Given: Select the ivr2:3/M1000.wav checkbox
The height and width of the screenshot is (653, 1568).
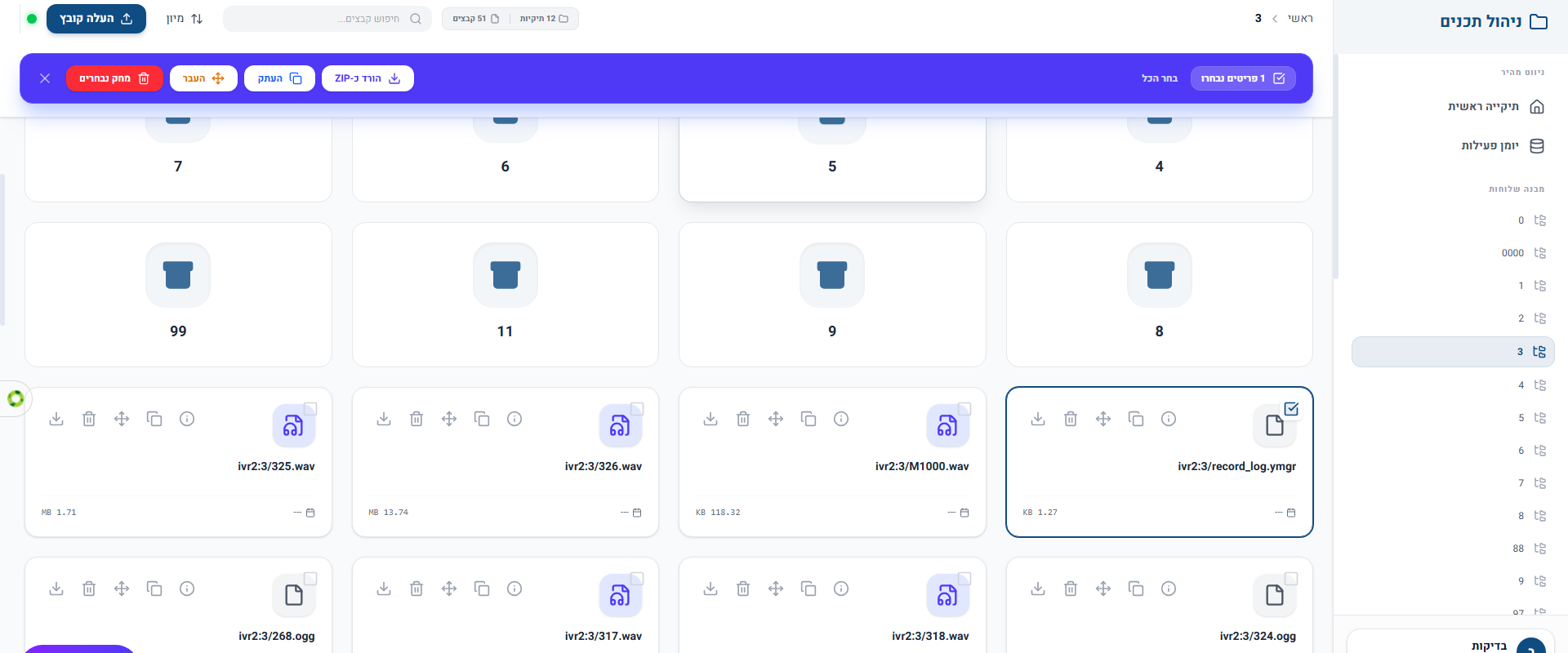Looking at the screenshot, I should [964, 409].
